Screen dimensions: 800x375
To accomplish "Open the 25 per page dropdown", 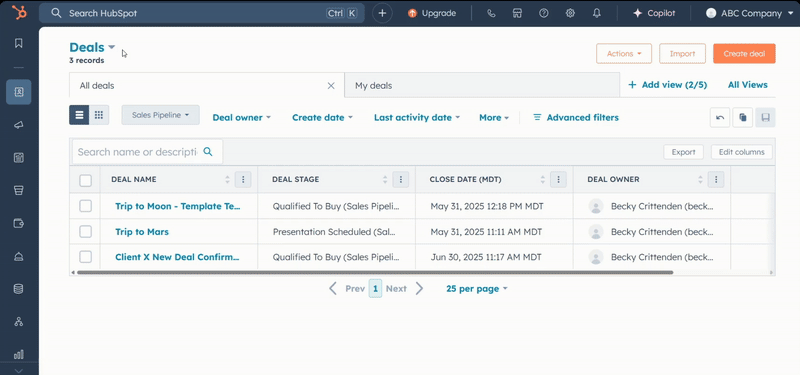I will pos(477,289).
